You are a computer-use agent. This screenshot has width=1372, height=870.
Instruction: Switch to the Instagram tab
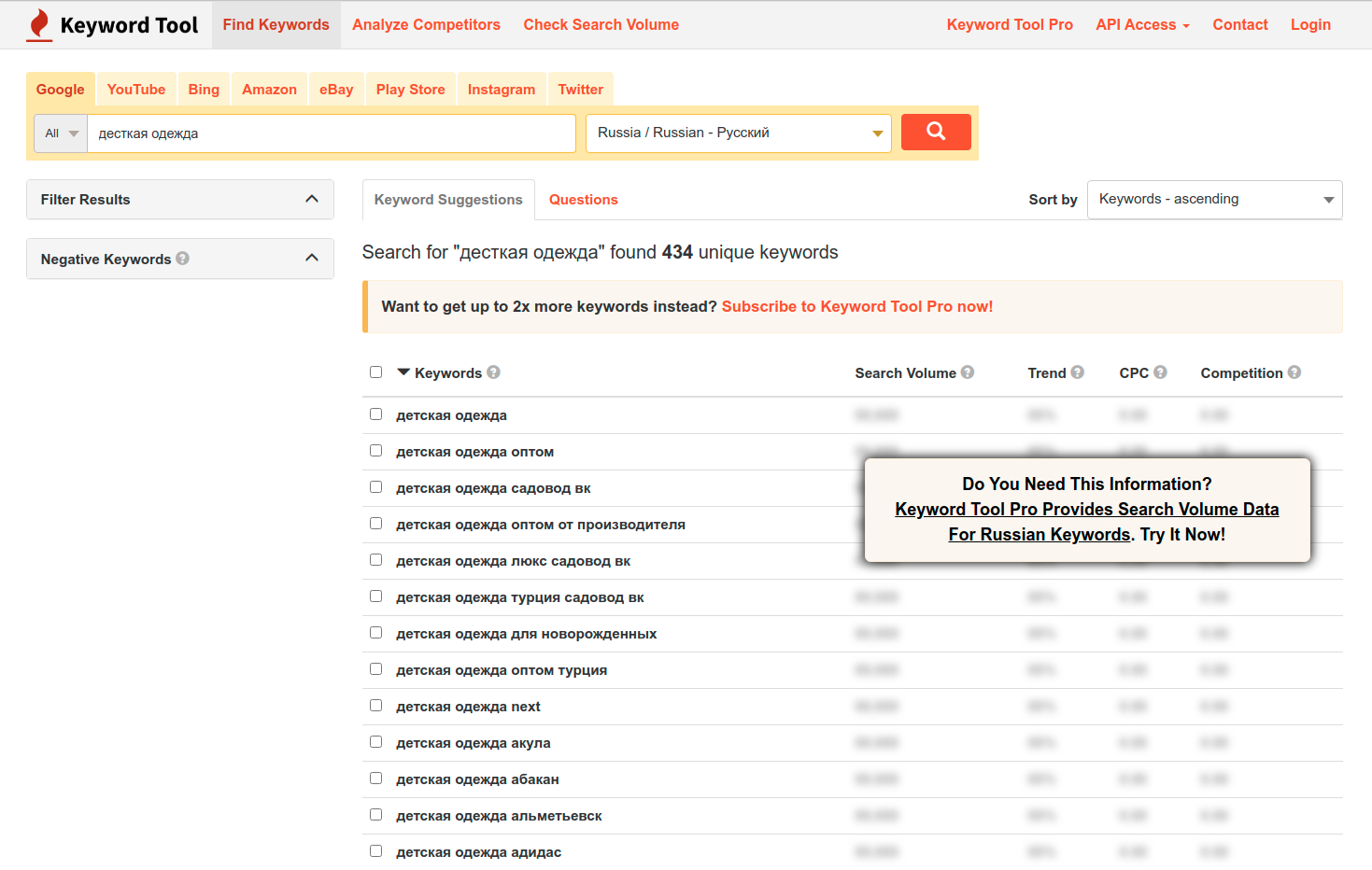(502, 90)
